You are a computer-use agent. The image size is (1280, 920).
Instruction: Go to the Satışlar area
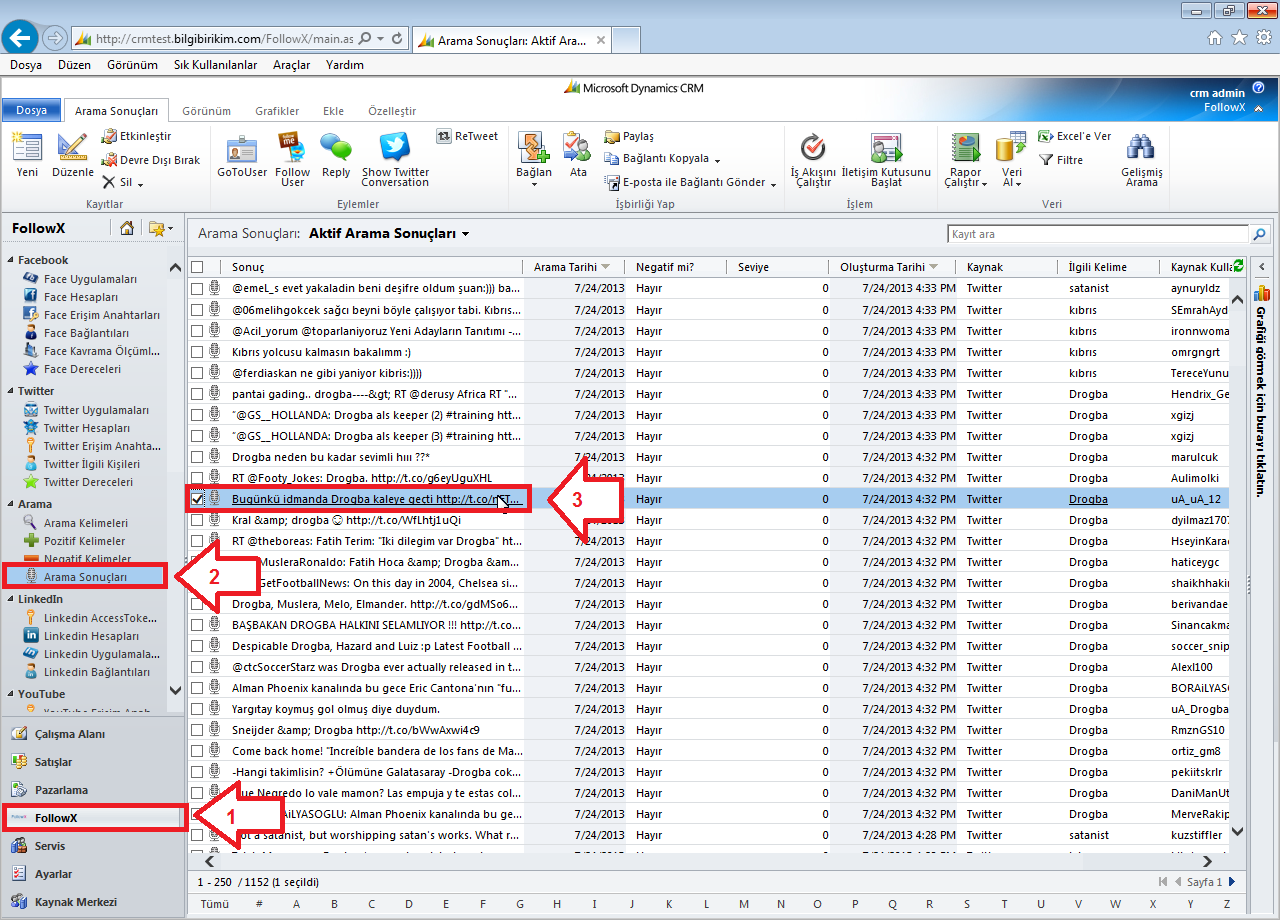pos(53,762)
